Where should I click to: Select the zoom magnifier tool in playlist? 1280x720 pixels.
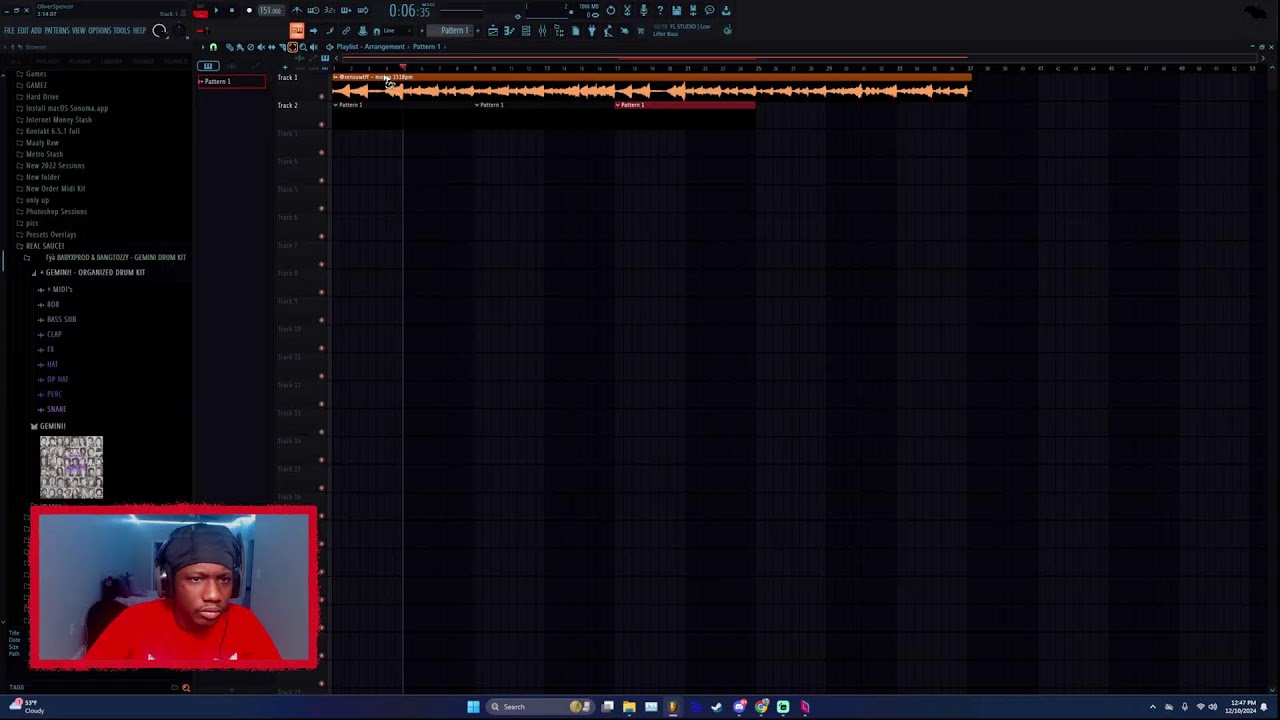(x=303, y=47)
